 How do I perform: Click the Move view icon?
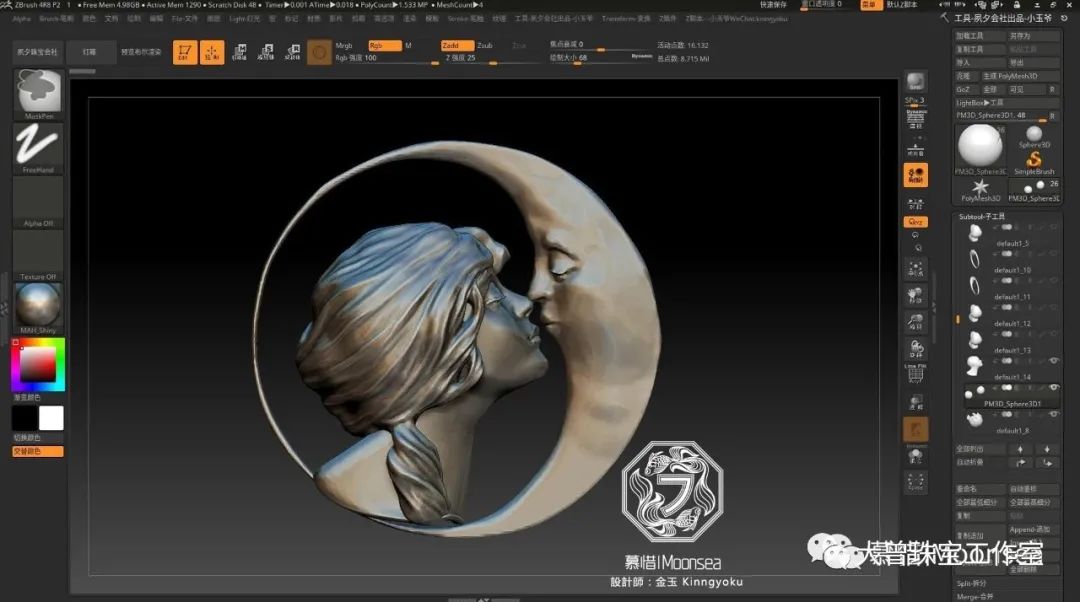pos(915,295)
